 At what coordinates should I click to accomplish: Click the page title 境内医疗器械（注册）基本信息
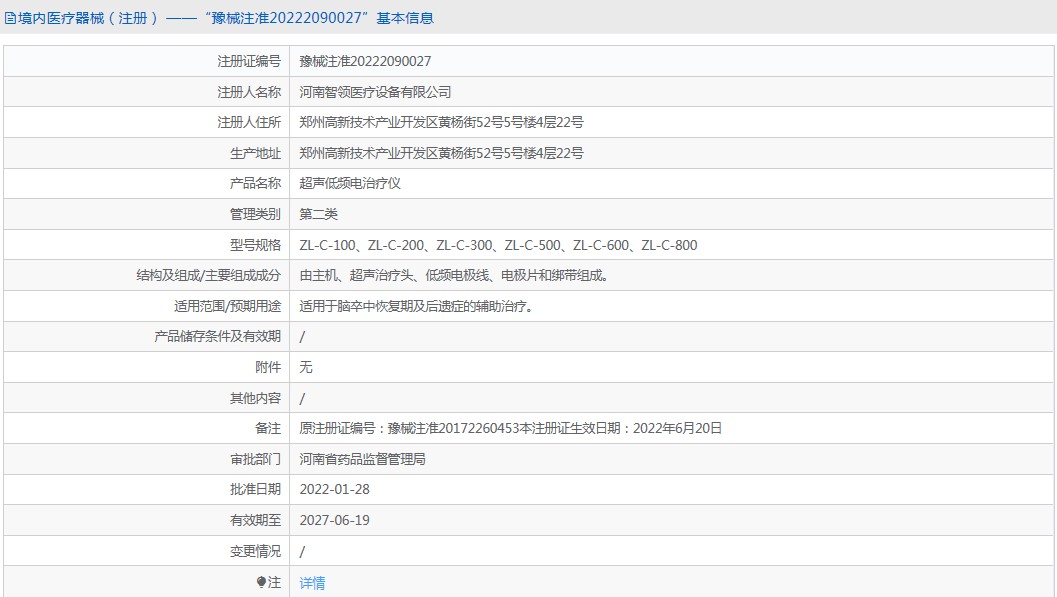(x=225, y=18)
